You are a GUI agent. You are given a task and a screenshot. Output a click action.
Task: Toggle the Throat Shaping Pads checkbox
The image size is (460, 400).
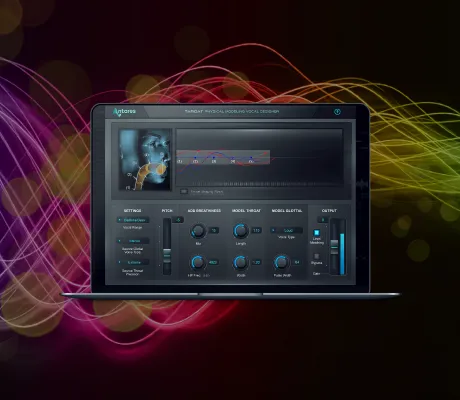[184, 192]
